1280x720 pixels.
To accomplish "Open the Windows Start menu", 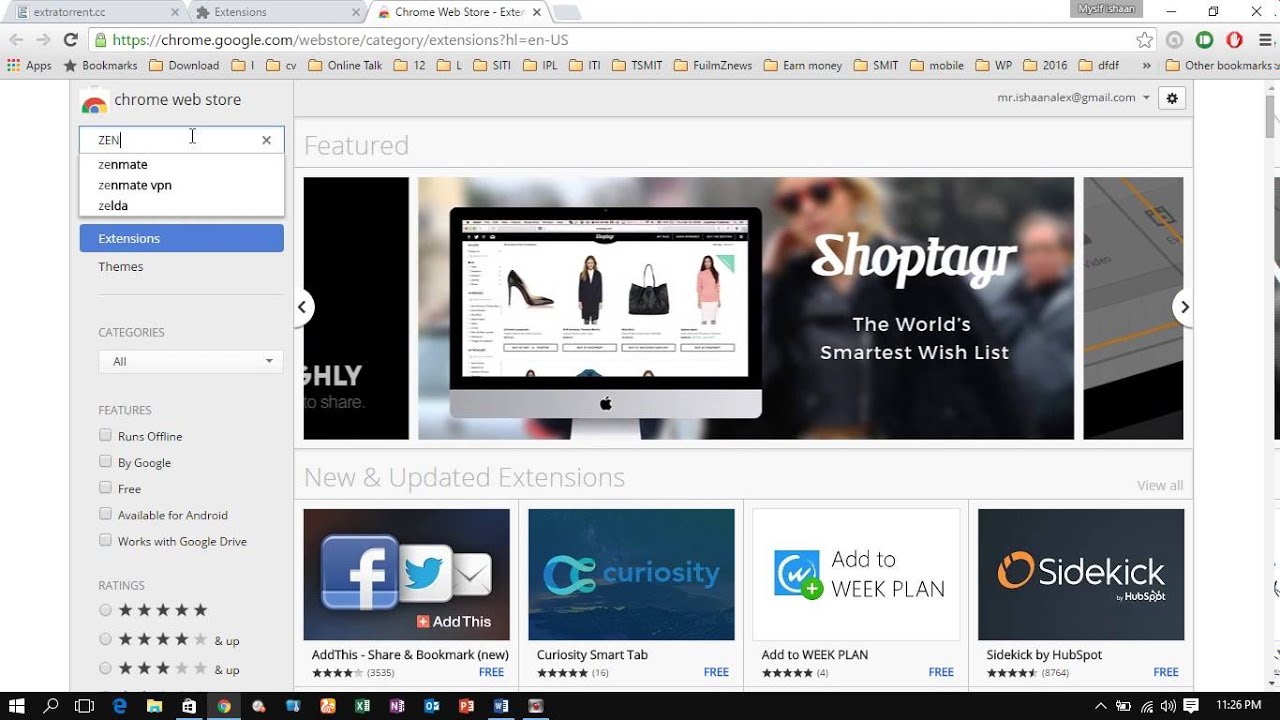I will (17, 705).
